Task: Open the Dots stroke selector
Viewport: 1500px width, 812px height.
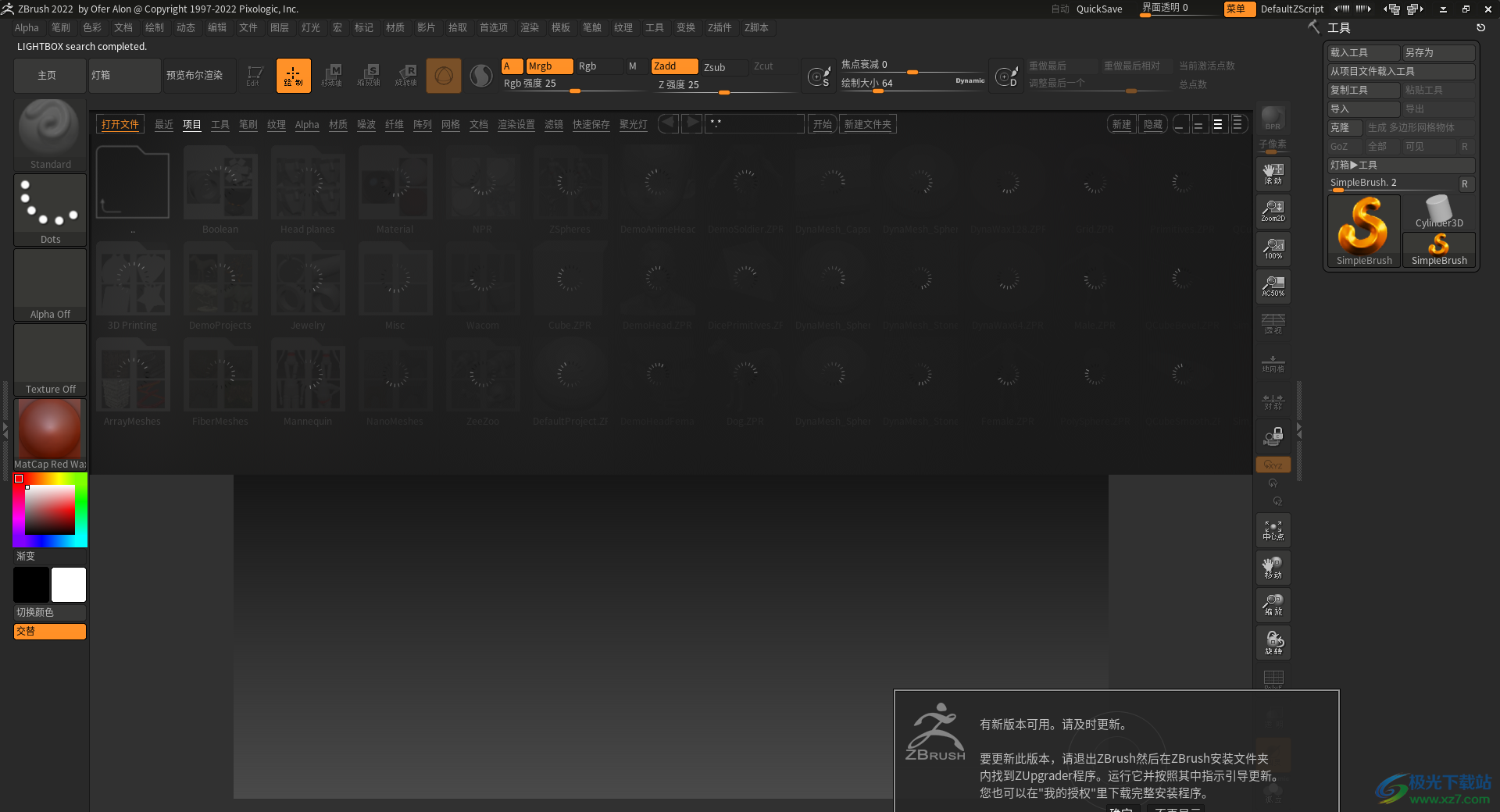Action: pos(50,209)
